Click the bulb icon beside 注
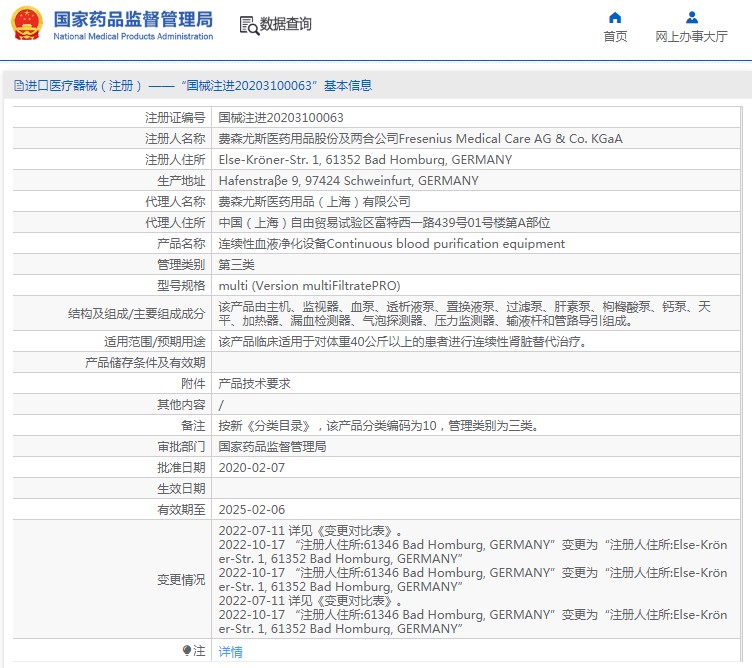The height and width of the screenshot is (668, 752). click(x=187, y=650)
